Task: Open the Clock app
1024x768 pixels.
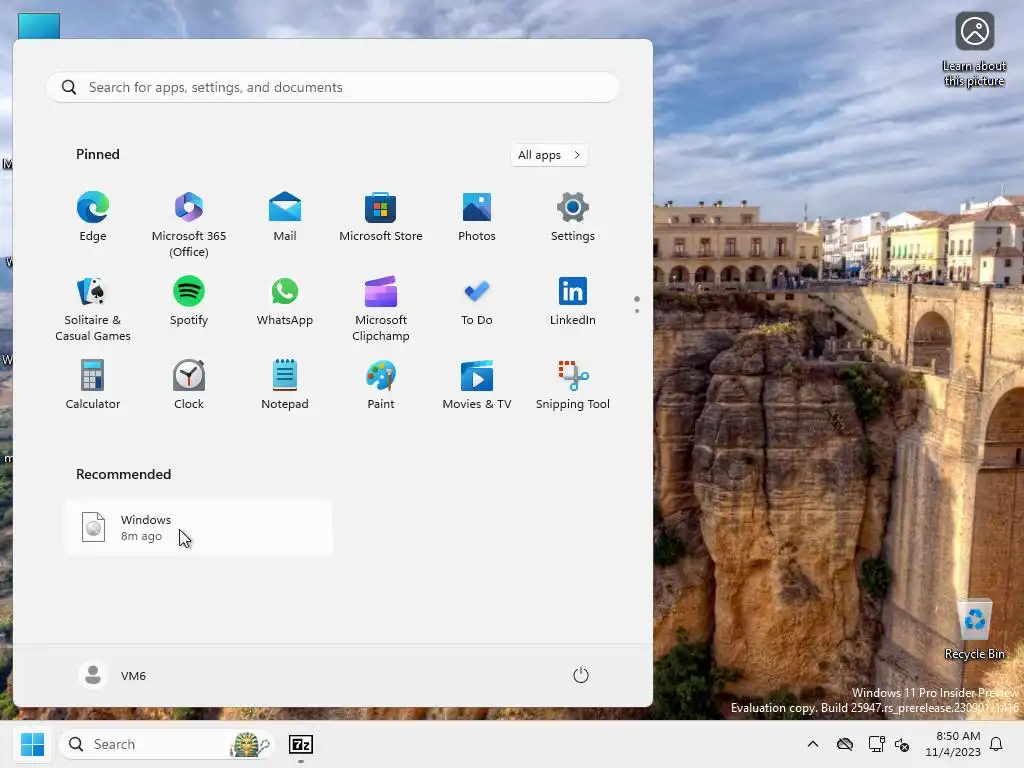Action: pyautogui.click(x=189, y=385)
